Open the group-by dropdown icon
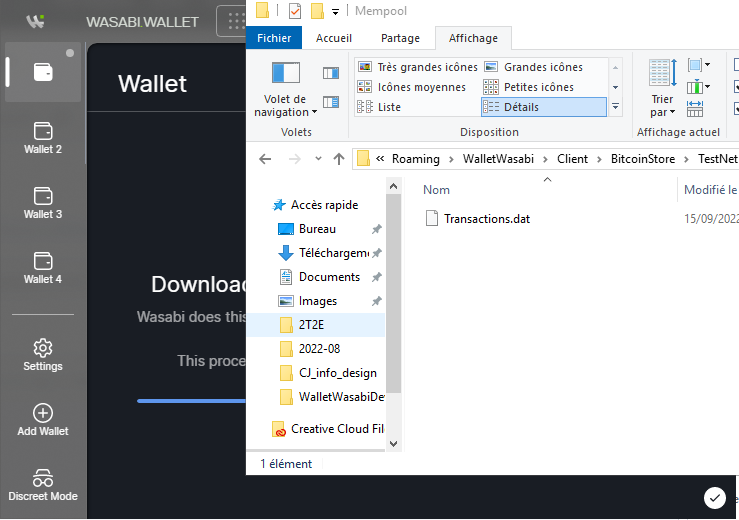 pyautogui.click(x=699, y=65)
